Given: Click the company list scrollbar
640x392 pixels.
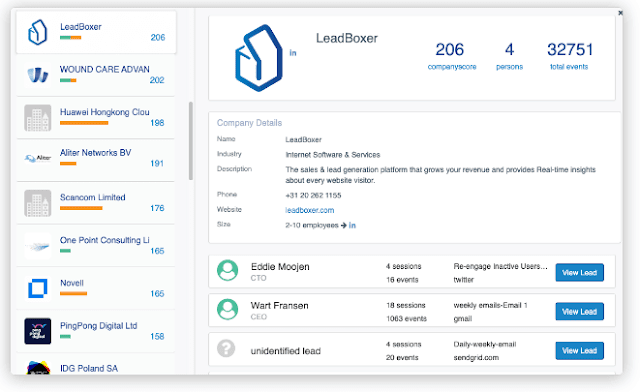Looking at the screenshot, I should coord(191,141).
